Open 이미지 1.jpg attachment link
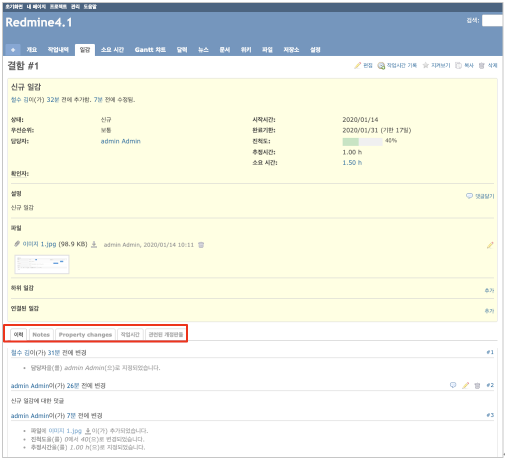 coord(39,244)
